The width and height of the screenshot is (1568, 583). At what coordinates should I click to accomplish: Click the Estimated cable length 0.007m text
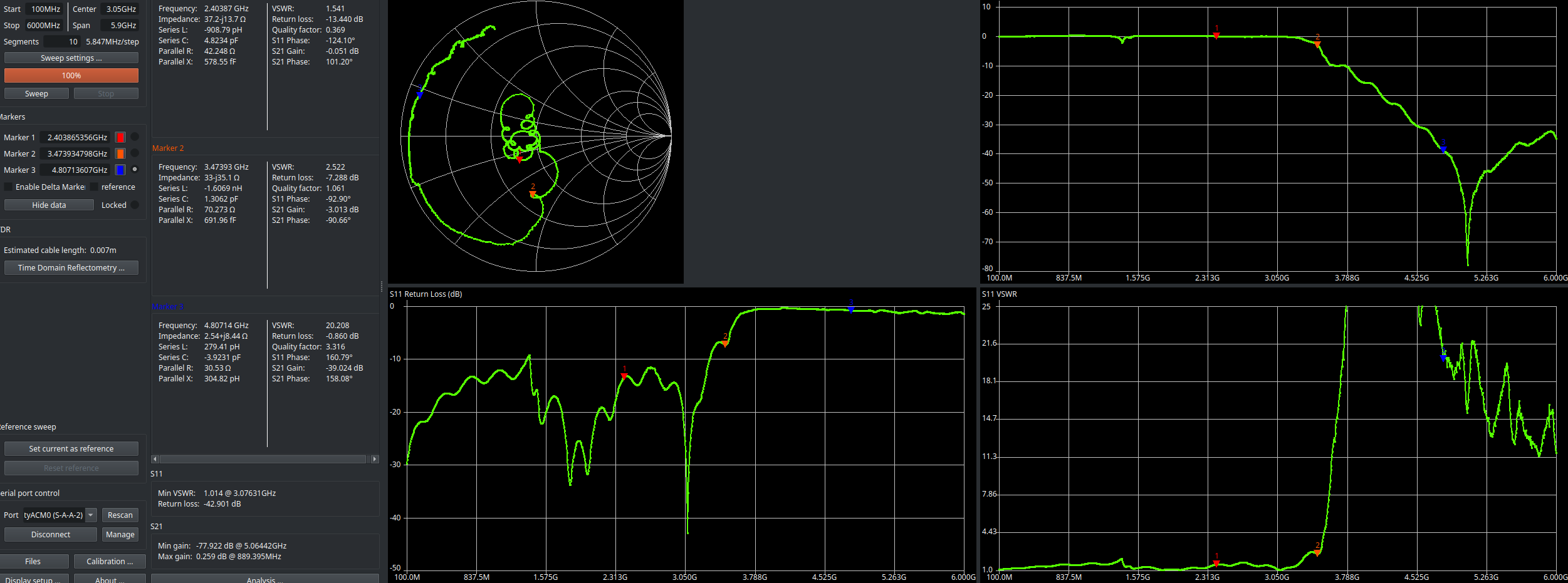60,250
